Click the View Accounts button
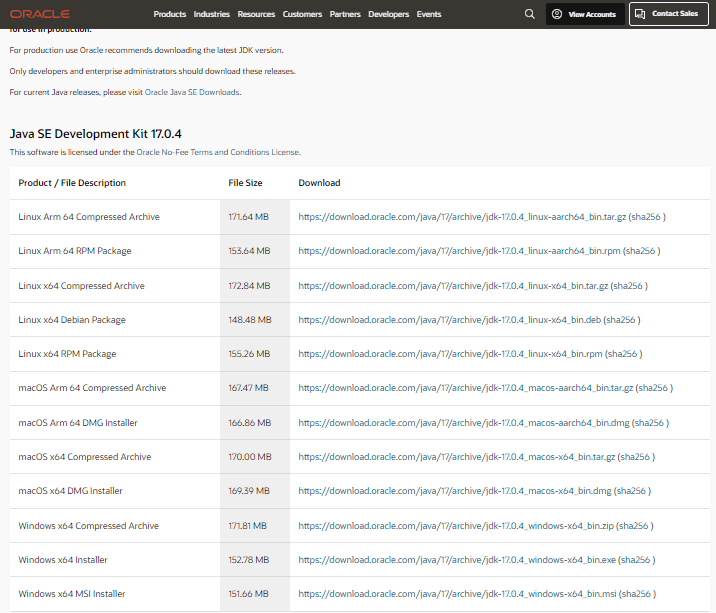 click(x=585, y=14)
